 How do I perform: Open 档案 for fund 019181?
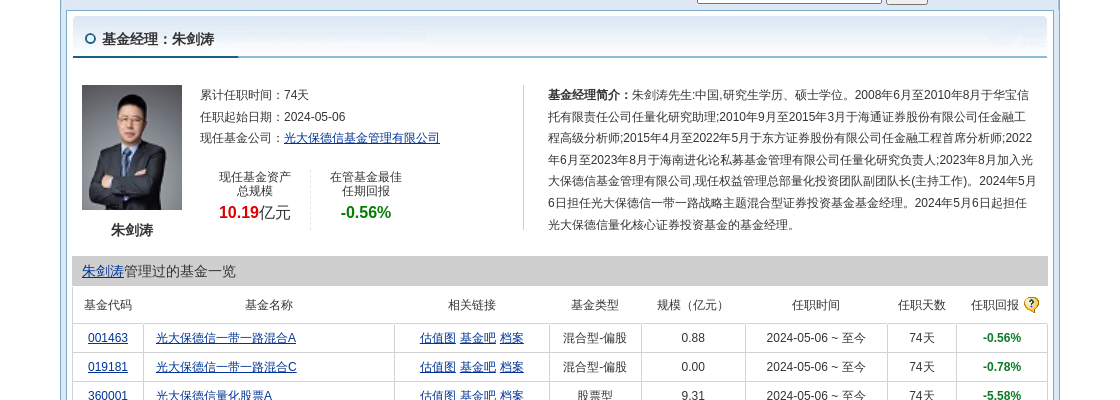click(512, 367)
